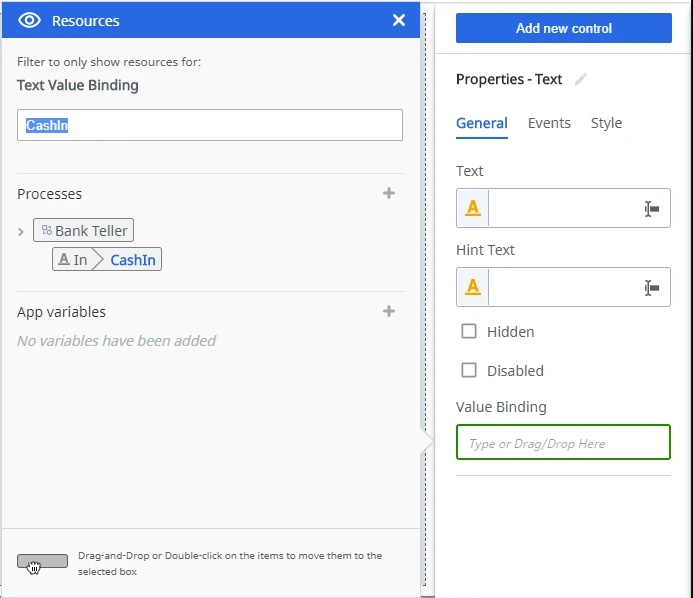693x598 pixels.
Task: Close the Resources panel
Action: click(x=399, y=20)
